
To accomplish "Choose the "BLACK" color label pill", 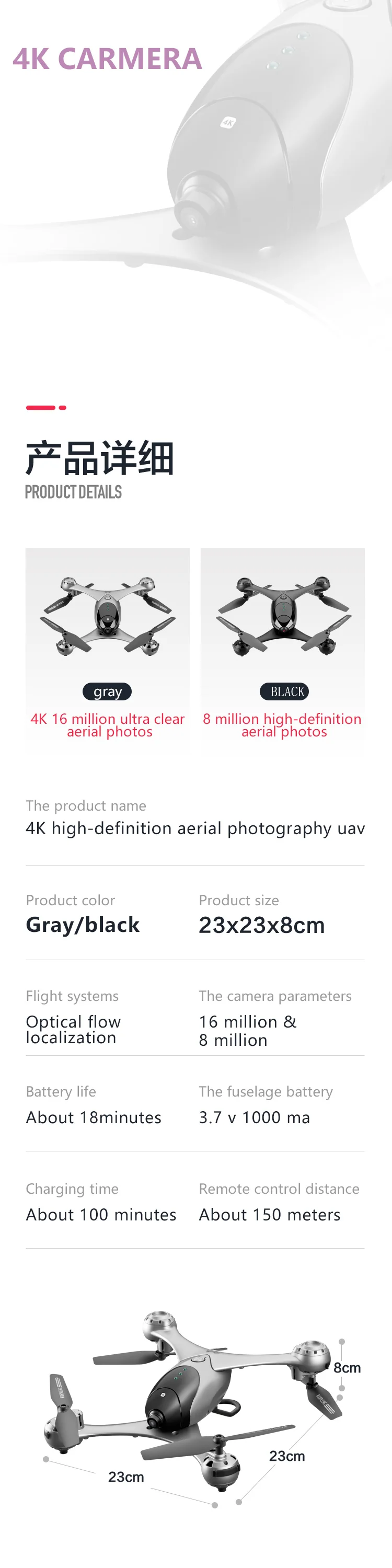I will tap(285, 691).
